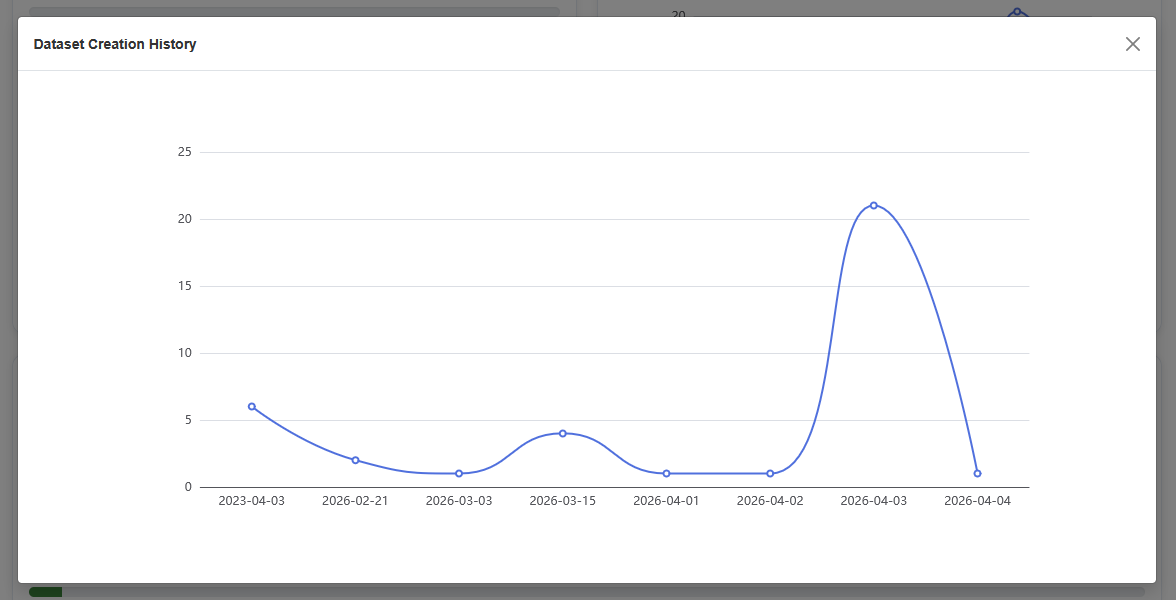The width and height of the screenshot is (1176, 600).
Task: Click the y-axis label 0
Action: 189,485
